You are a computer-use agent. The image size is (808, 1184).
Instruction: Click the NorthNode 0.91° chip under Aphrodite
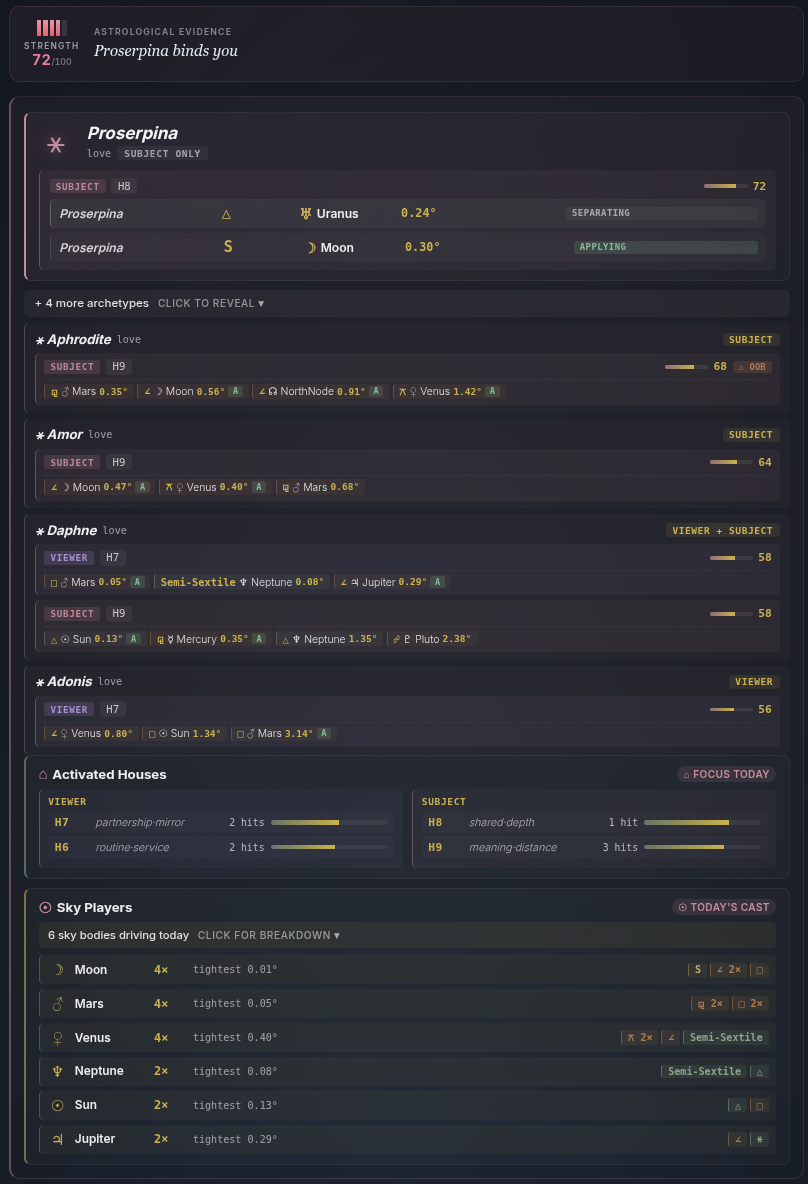320,391
